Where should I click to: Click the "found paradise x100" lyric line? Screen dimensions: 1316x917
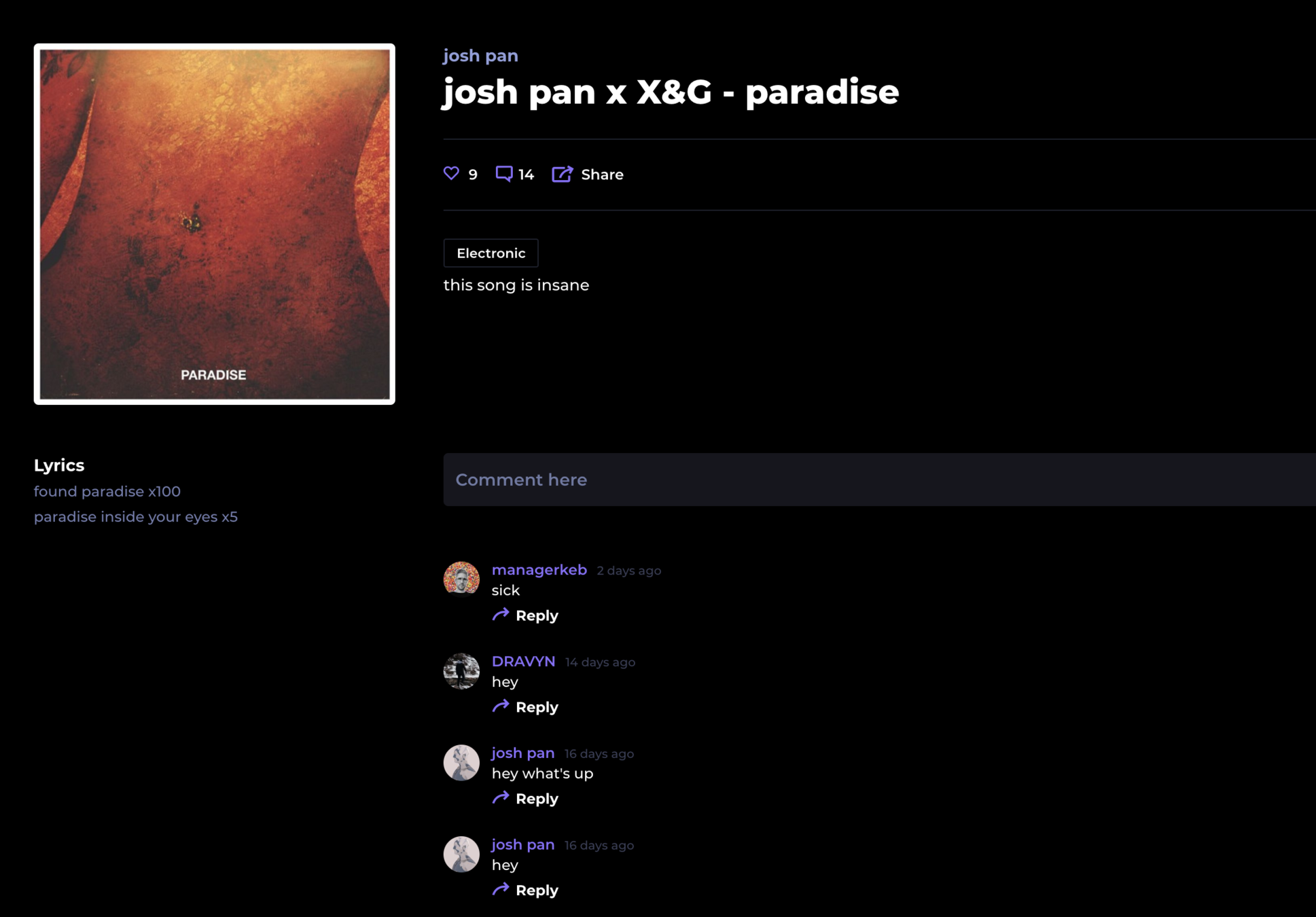click(x=107, y=491)
